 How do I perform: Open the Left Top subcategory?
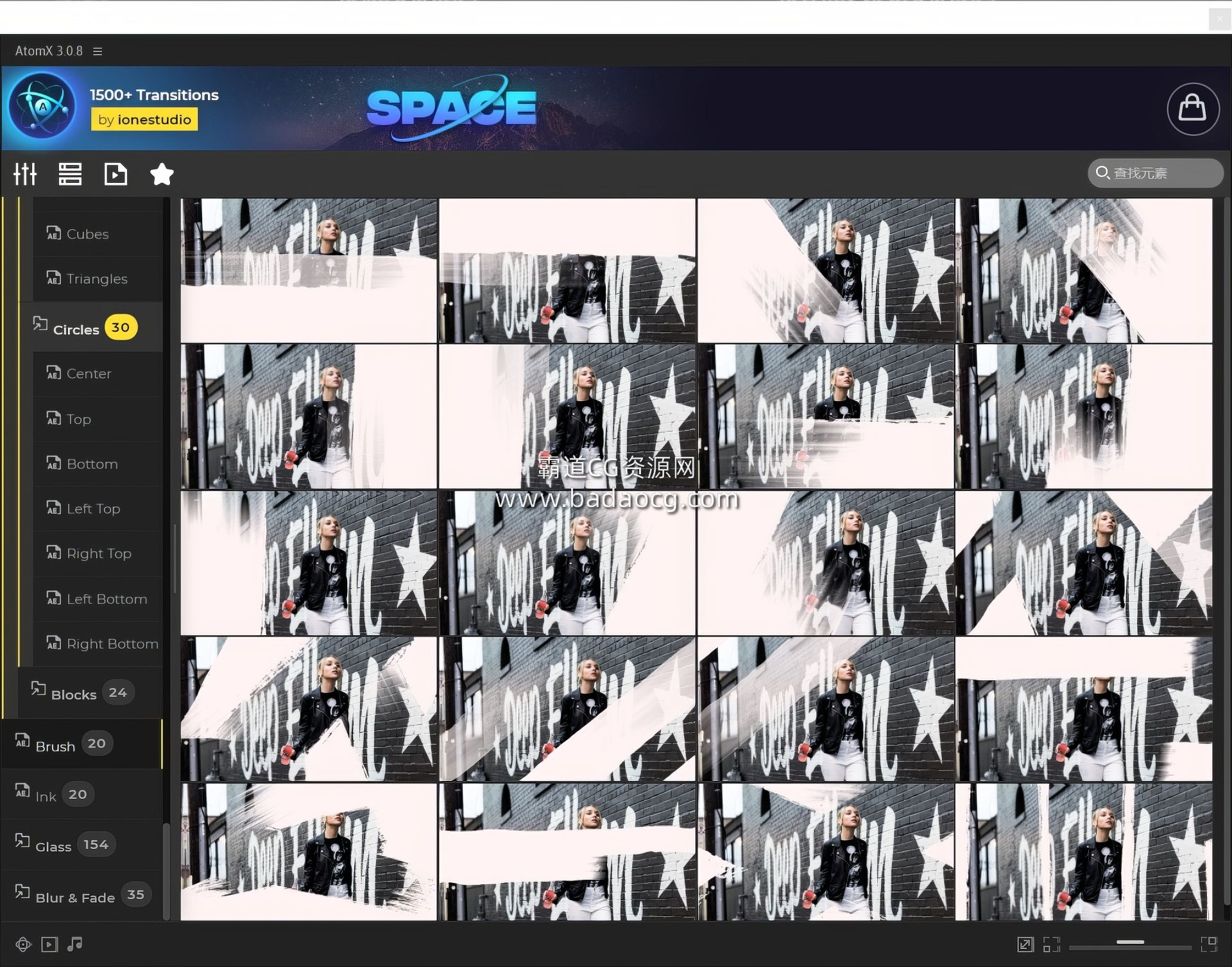[98, 509]
